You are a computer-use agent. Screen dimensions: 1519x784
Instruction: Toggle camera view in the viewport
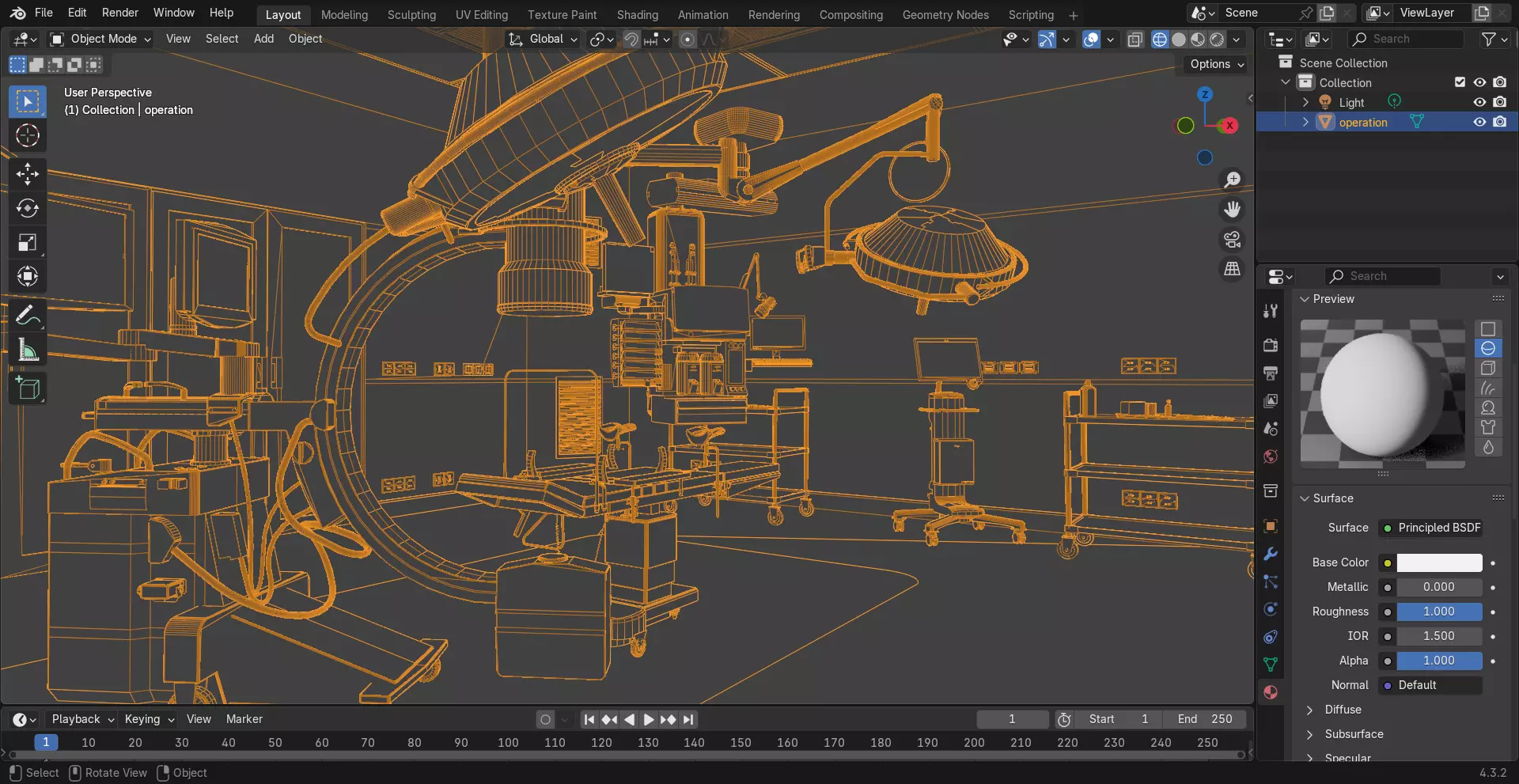coord(1232,240)
